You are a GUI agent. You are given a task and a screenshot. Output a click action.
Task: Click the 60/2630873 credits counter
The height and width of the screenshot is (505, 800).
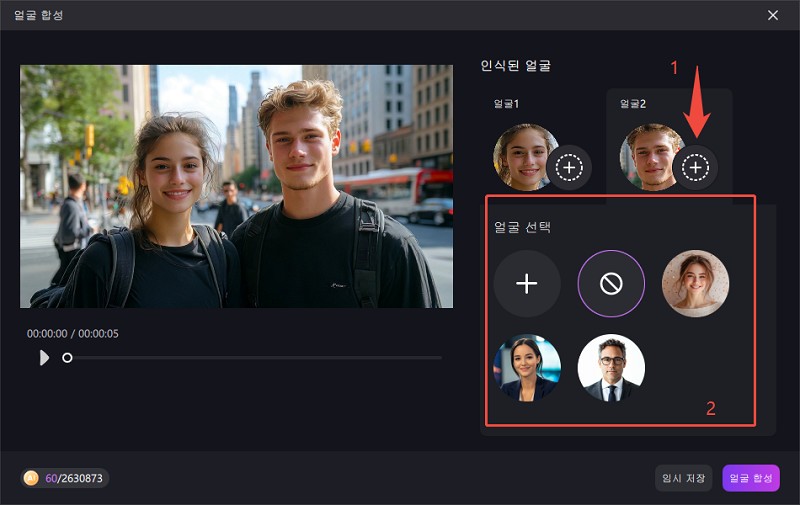(75, 478)
